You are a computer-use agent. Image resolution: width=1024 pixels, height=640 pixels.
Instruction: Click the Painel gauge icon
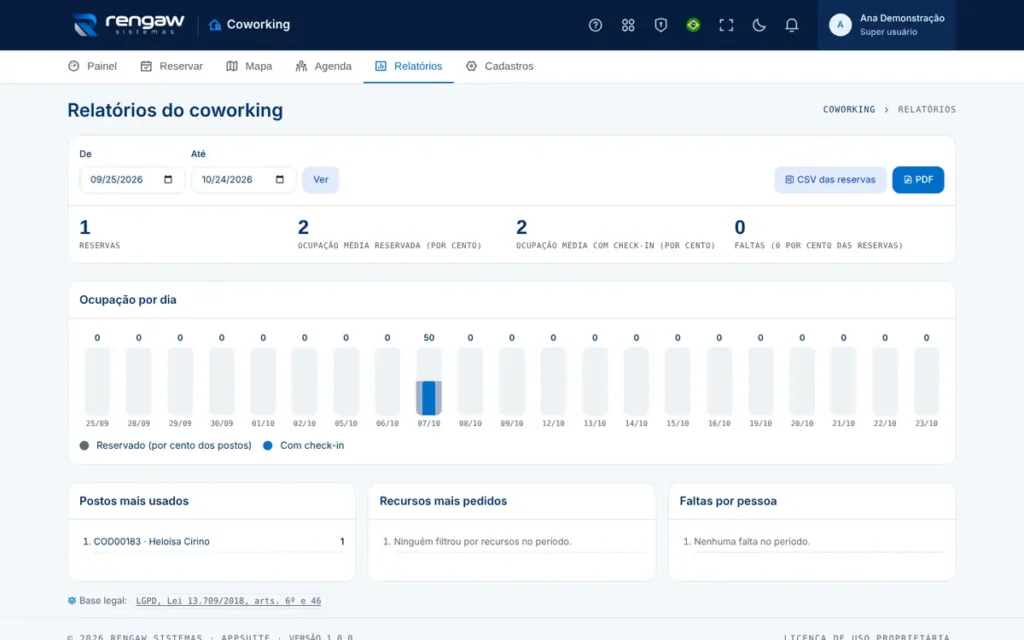click(x=74, y=66)
